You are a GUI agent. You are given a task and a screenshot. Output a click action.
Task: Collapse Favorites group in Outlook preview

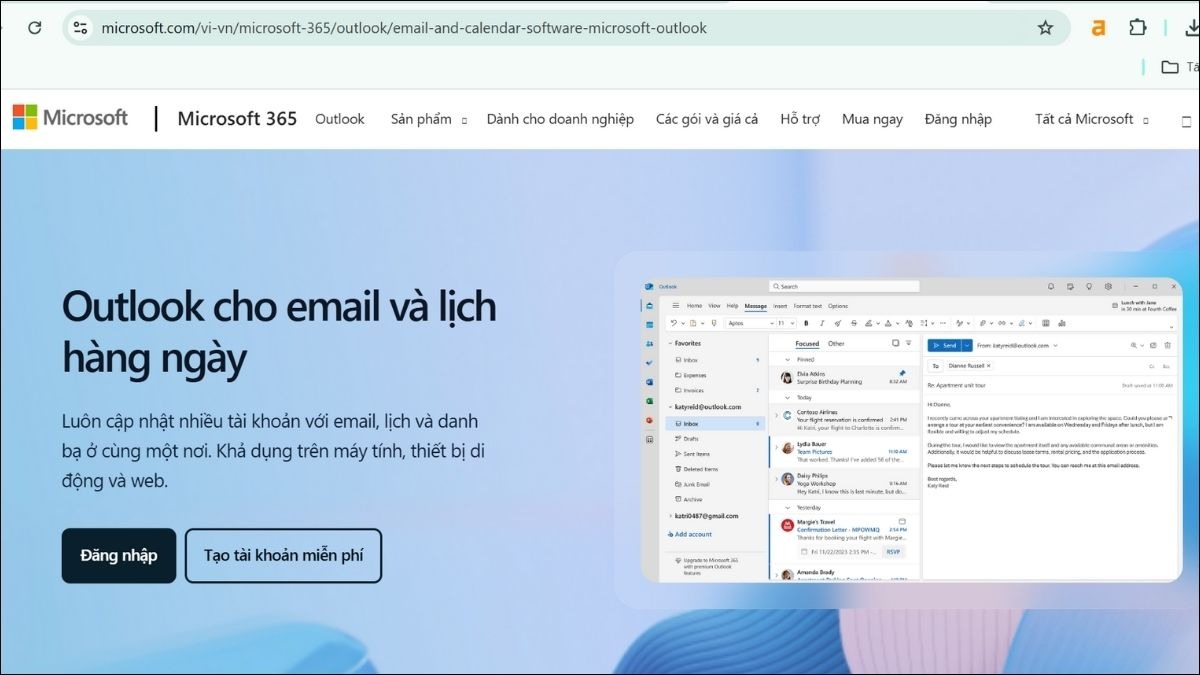tap(670, 343)
